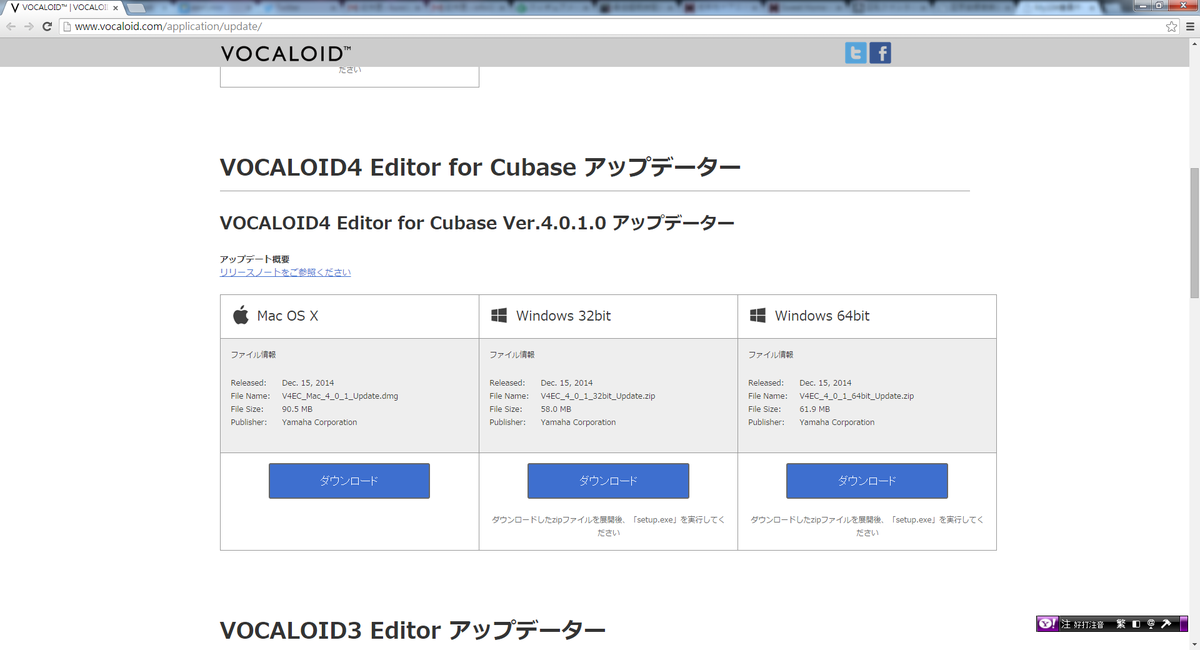Click the scrollbar up arrow
Viewport: 1200px width, 650px height.
point(1193,45)
